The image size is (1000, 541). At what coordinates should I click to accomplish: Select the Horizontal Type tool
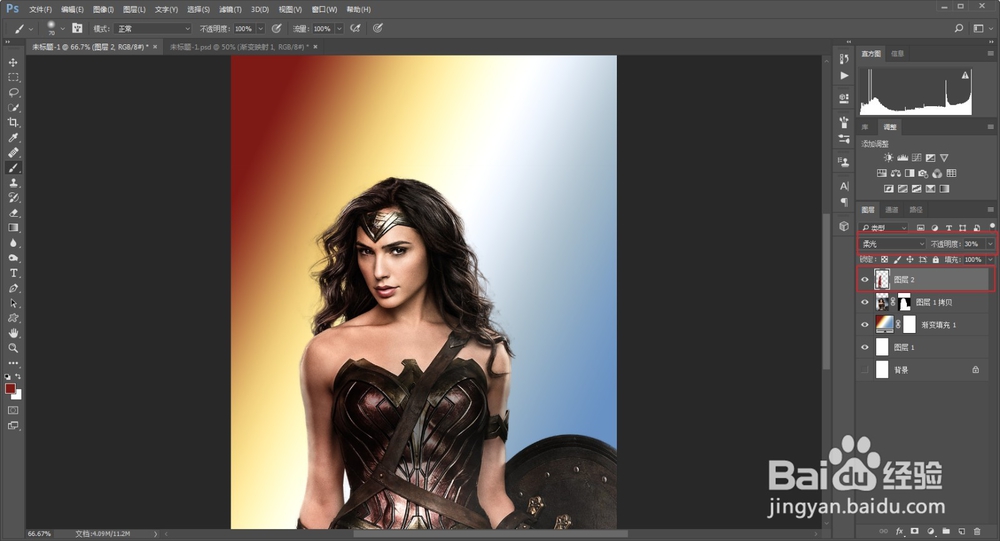(x=13, y=273)
